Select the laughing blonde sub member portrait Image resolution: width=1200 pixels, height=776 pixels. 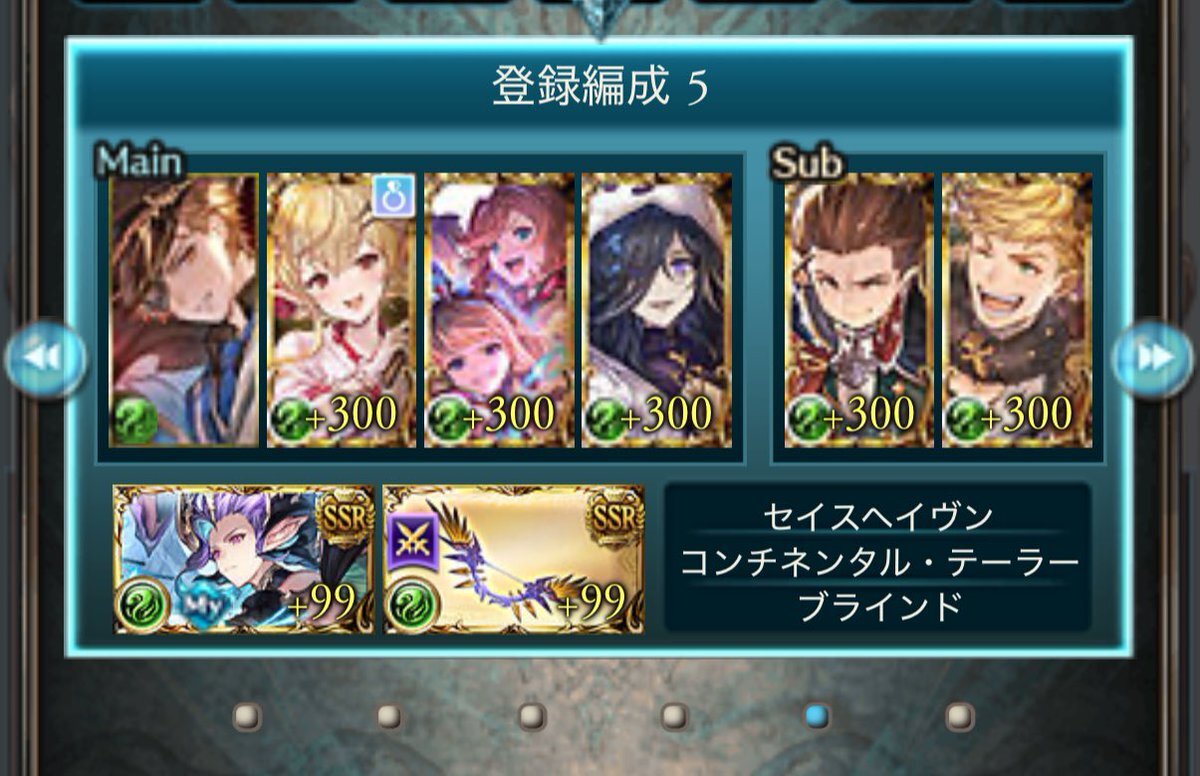coord(1017,310)
